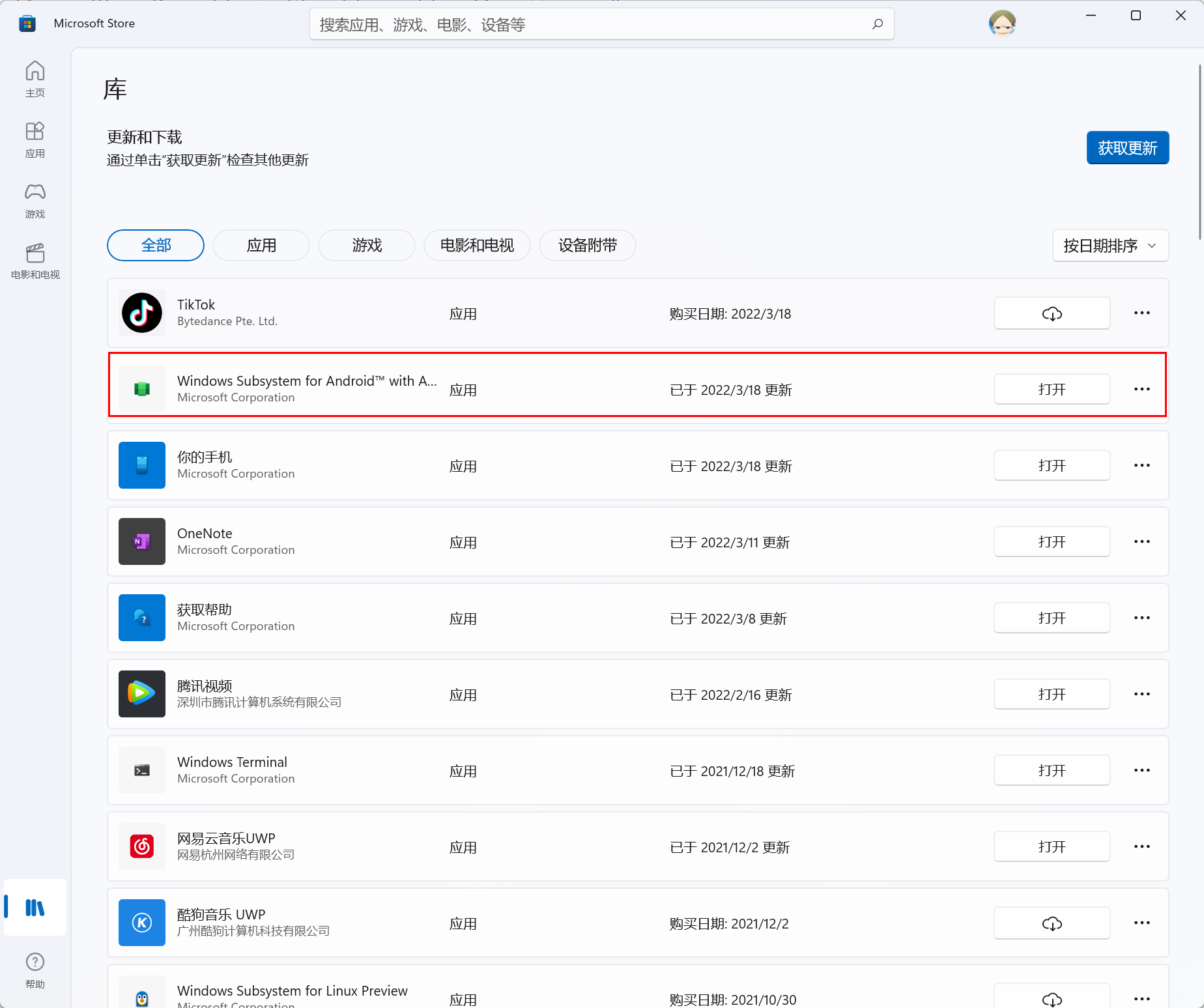This screenshot has width=1204, height=1008.
Task: Open more options for TikTok
Action: pyautogui.click(x=1142, y=313)
